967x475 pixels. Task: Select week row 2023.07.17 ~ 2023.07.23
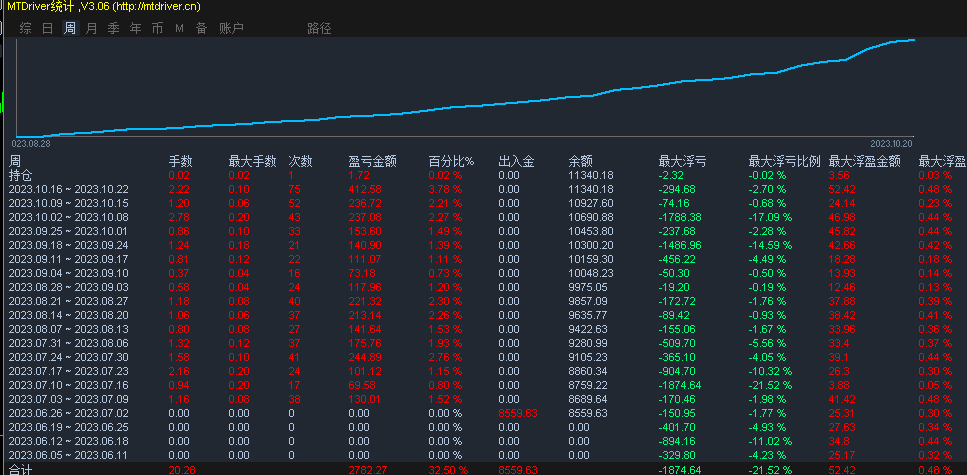(68, 371)
